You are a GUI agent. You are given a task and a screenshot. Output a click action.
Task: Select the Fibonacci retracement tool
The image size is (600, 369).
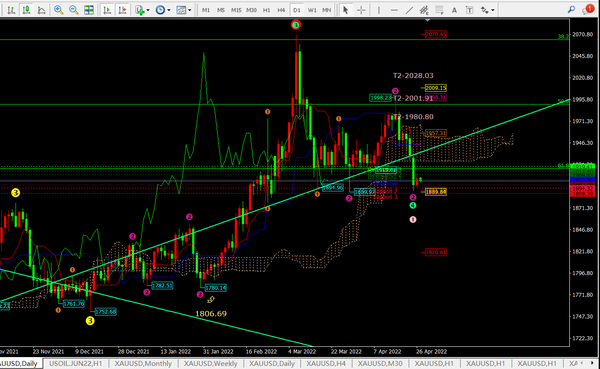[x=439, y=10]
